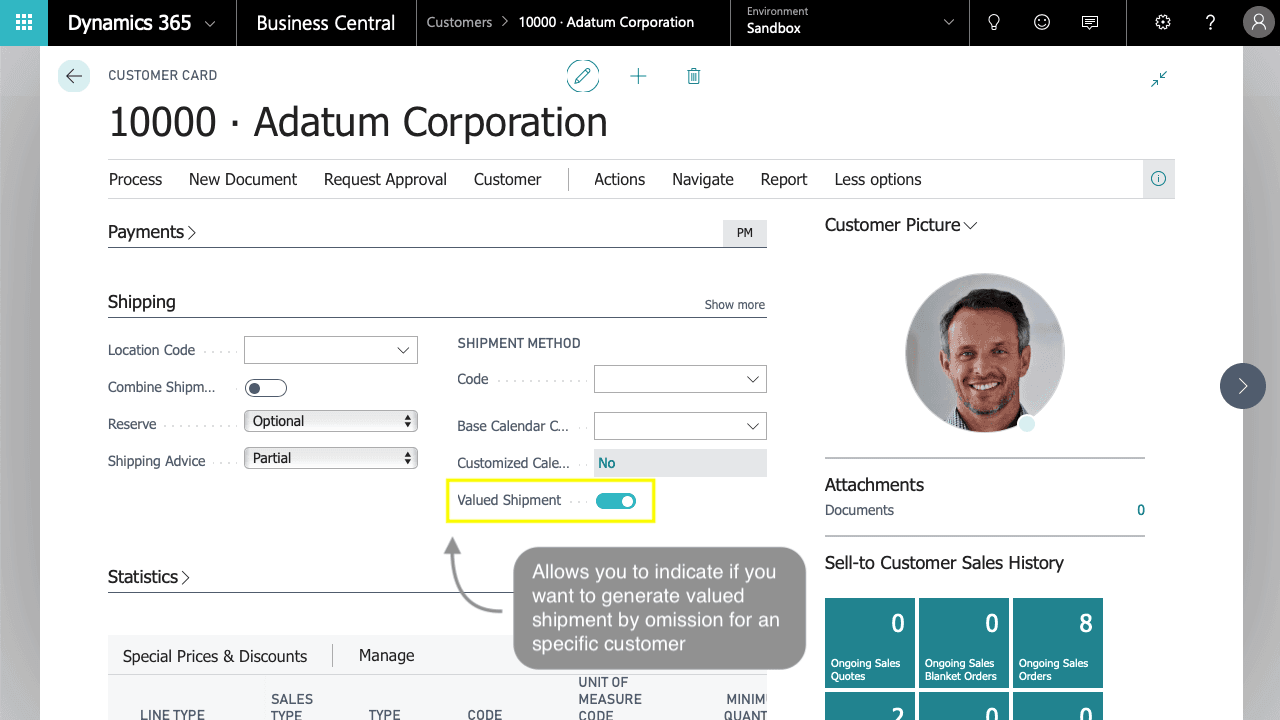Click the 10000 · Adatum Corporation breadcrumb
Viewport: 1280px width, 720px height.
pos(606,22)
